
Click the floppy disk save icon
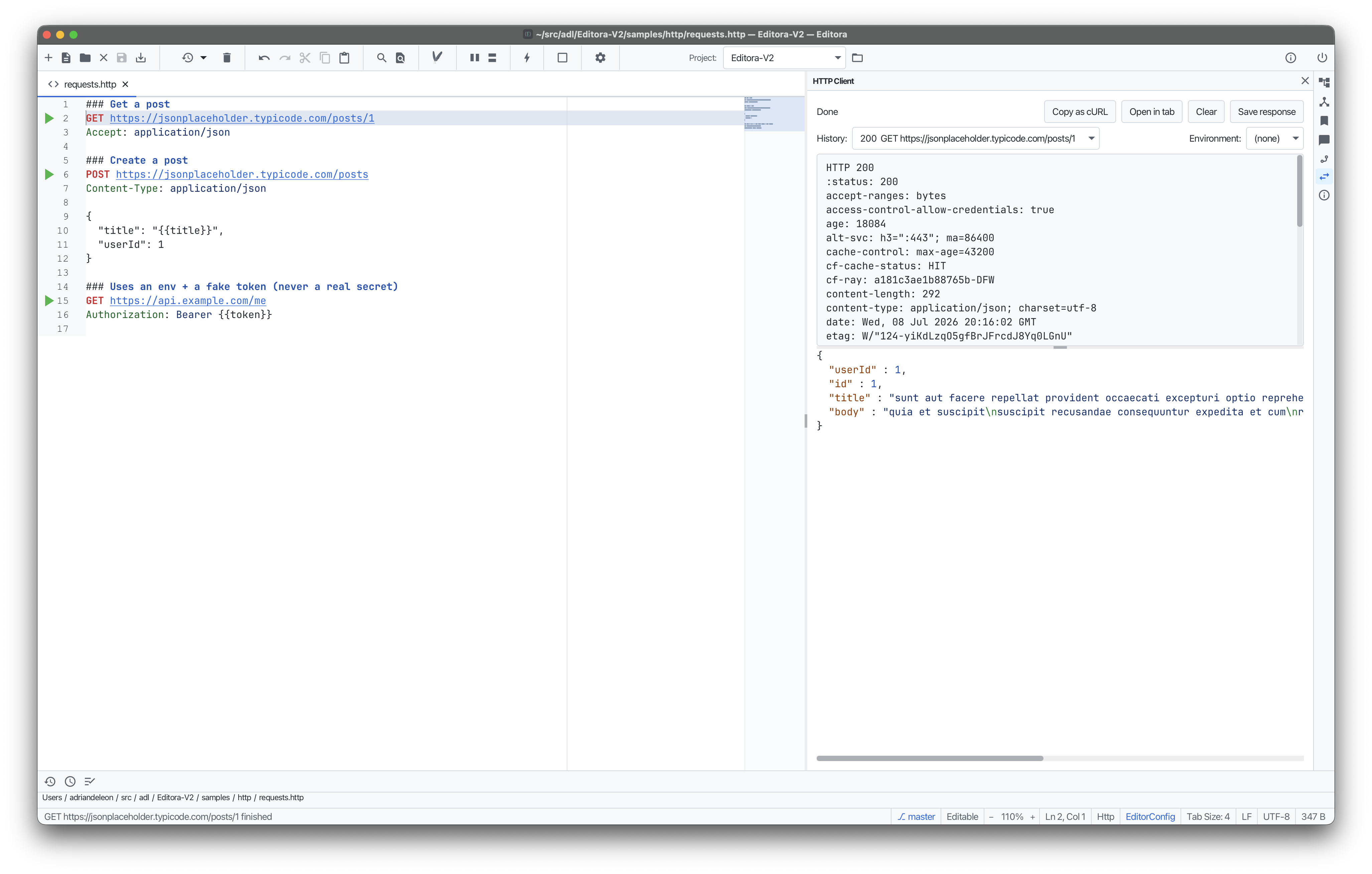pos(121,57)
